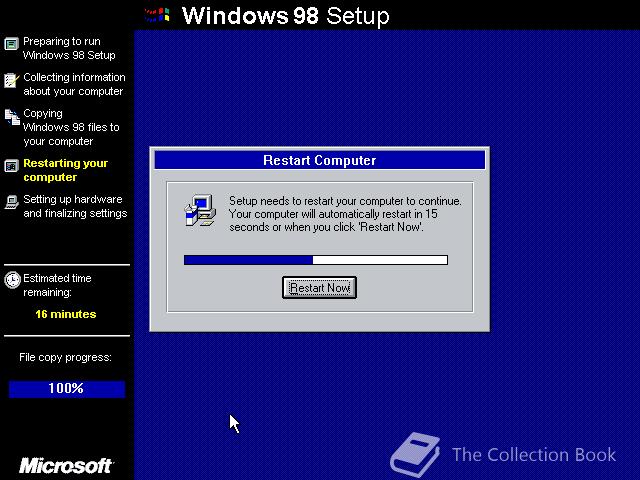Viewport: 640px width, 480px height.
Task: Click the Setting up hardware icon
Action: pos(11,202)
